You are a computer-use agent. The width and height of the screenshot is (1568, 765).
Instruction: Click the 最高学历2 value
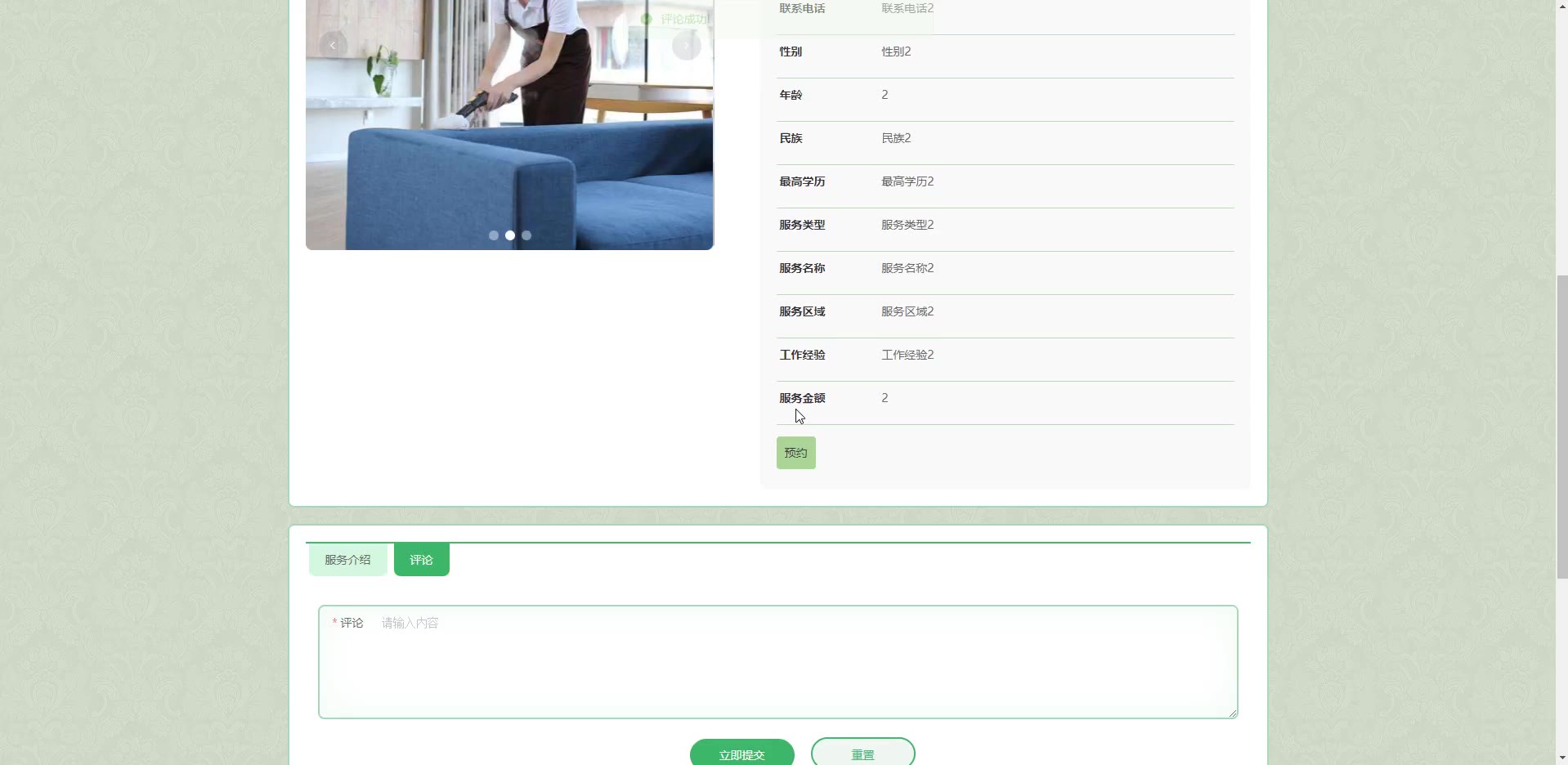tap(907, 181)
